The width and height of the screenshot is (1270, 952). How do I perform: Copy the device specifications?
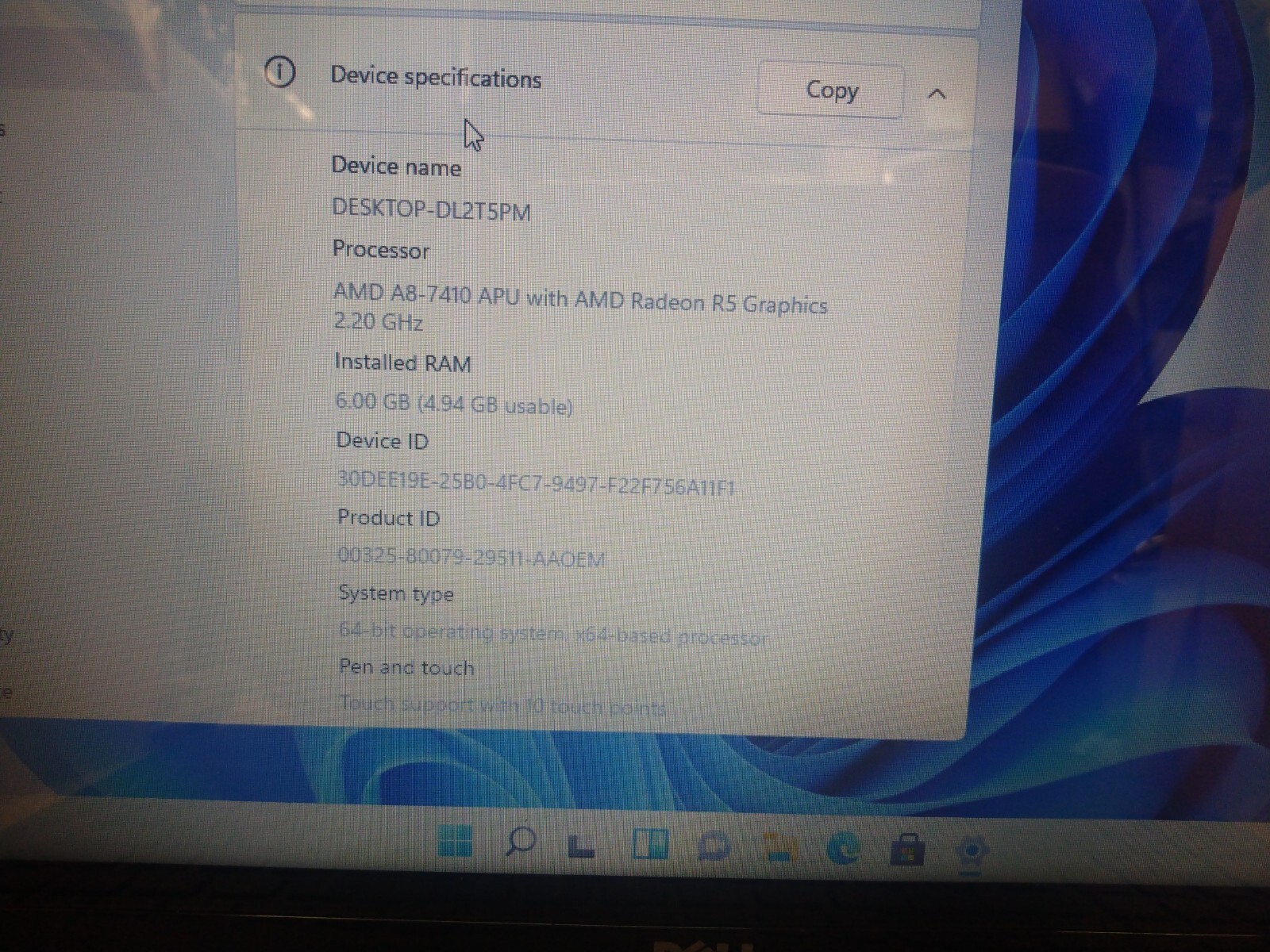point(830,90)
